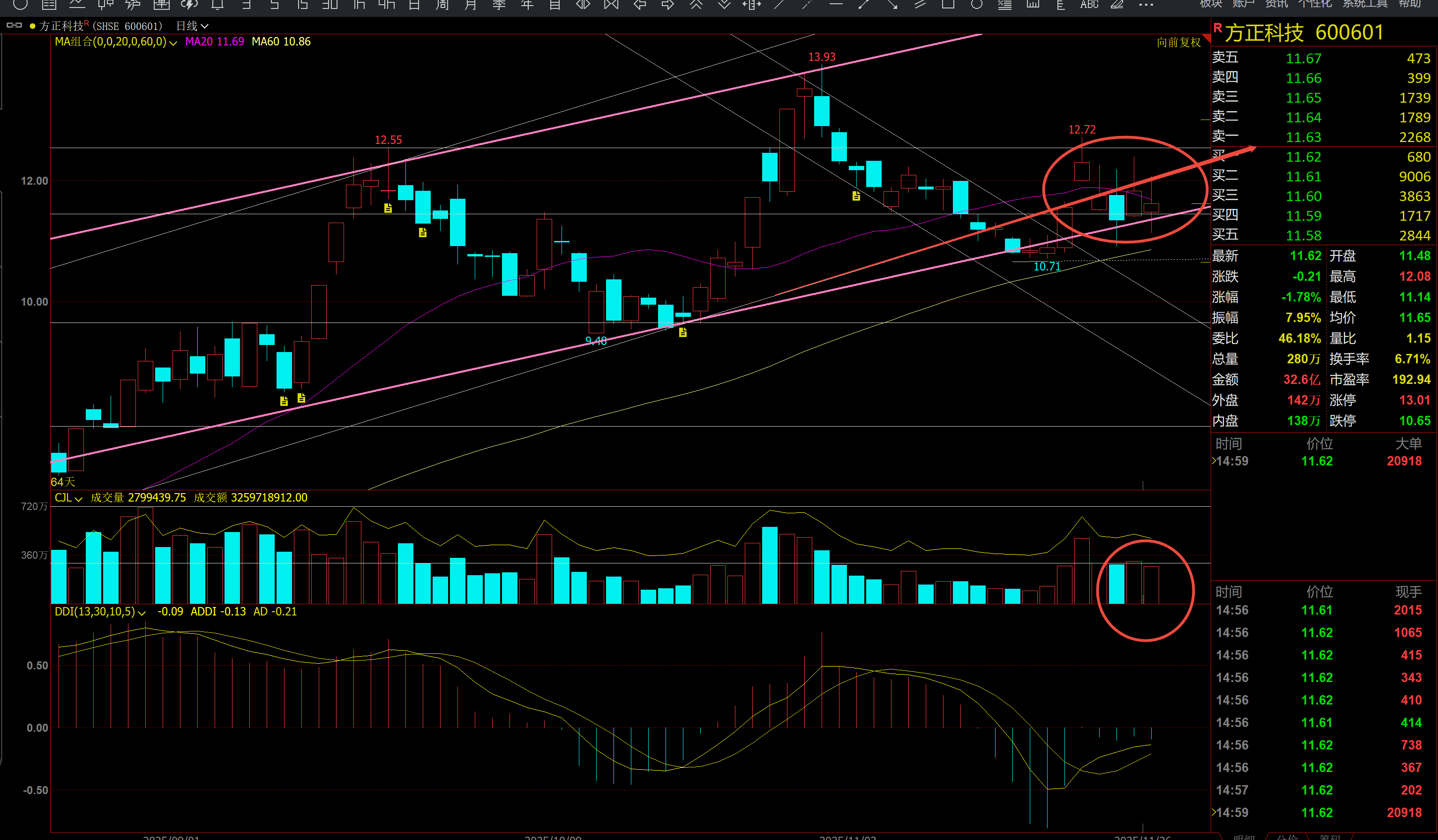Image resolution: width=1438 pixels, height=840 pixels.
Task: Click the yellow info marker below 12.55 candle
Action: click(x=388, y=208)
